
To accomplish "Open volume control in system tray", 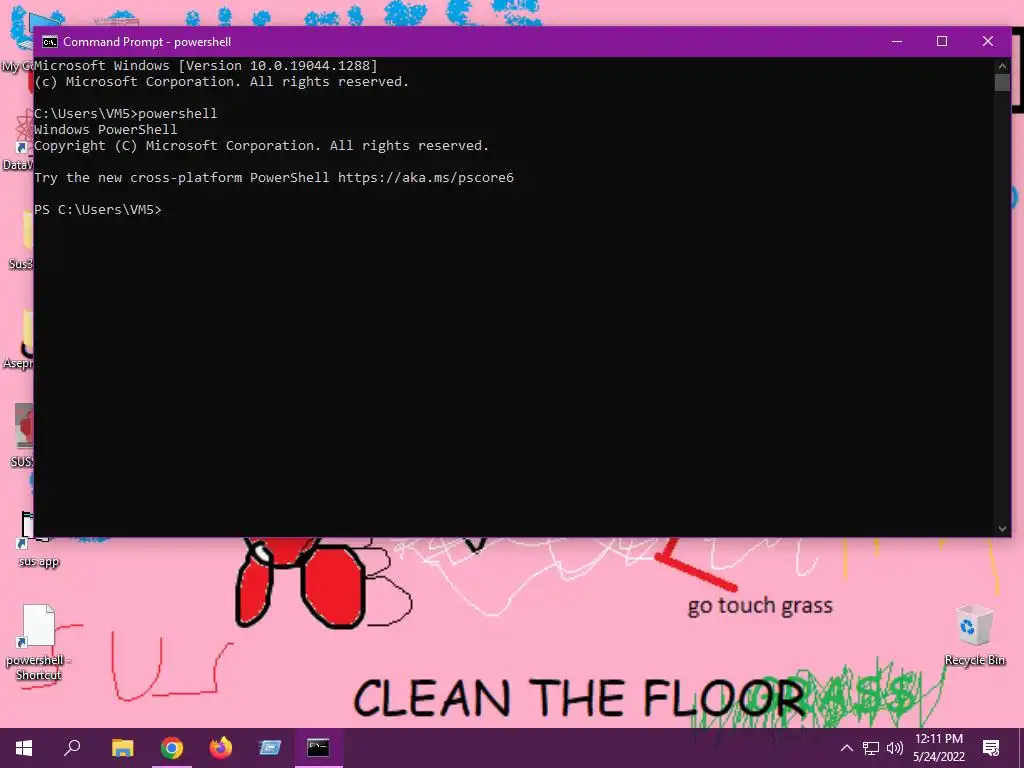I will 895,748.
